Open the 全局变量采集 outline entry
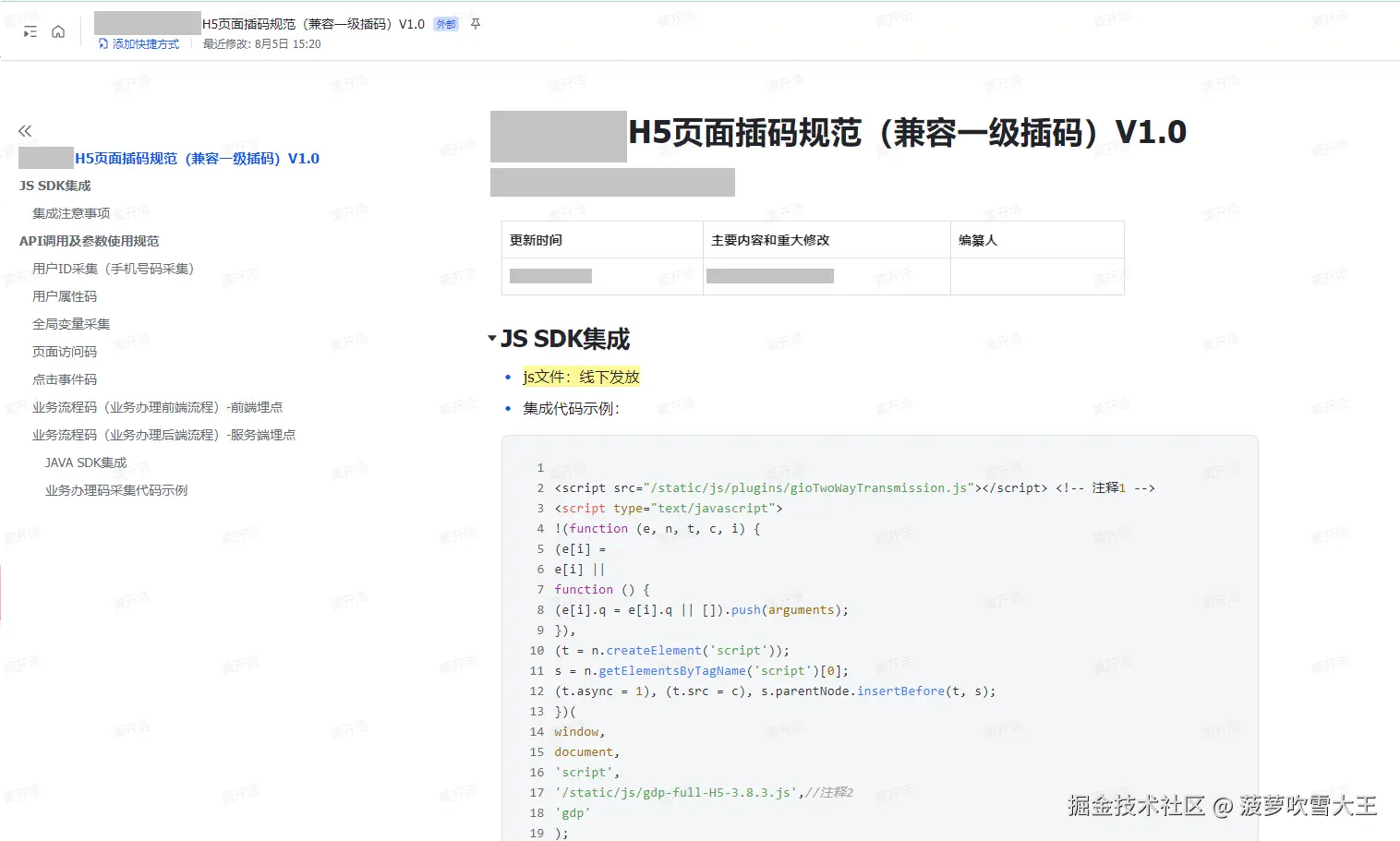This screenshot has width=1400, height=841. (x=71, y=323)
